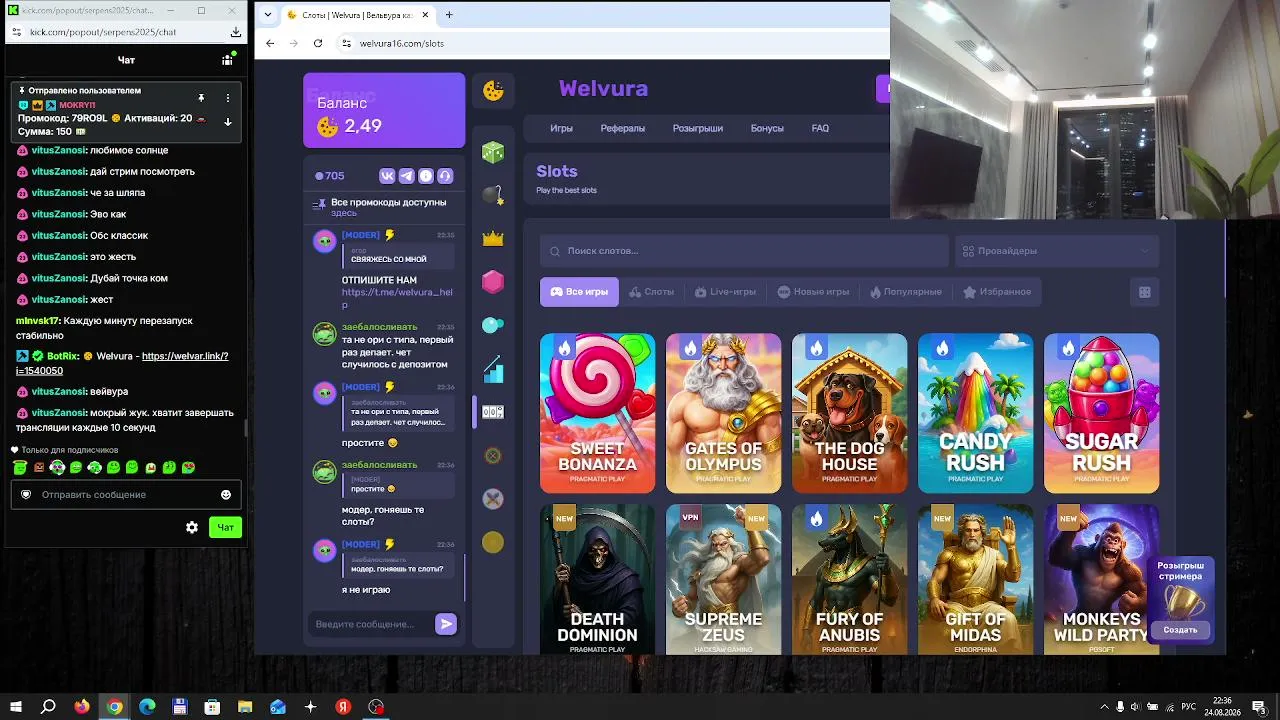The width and height of the screenshot is (1280, 720).
Task: Focus the Поиск слотов search field
Action: coord(744,251)
